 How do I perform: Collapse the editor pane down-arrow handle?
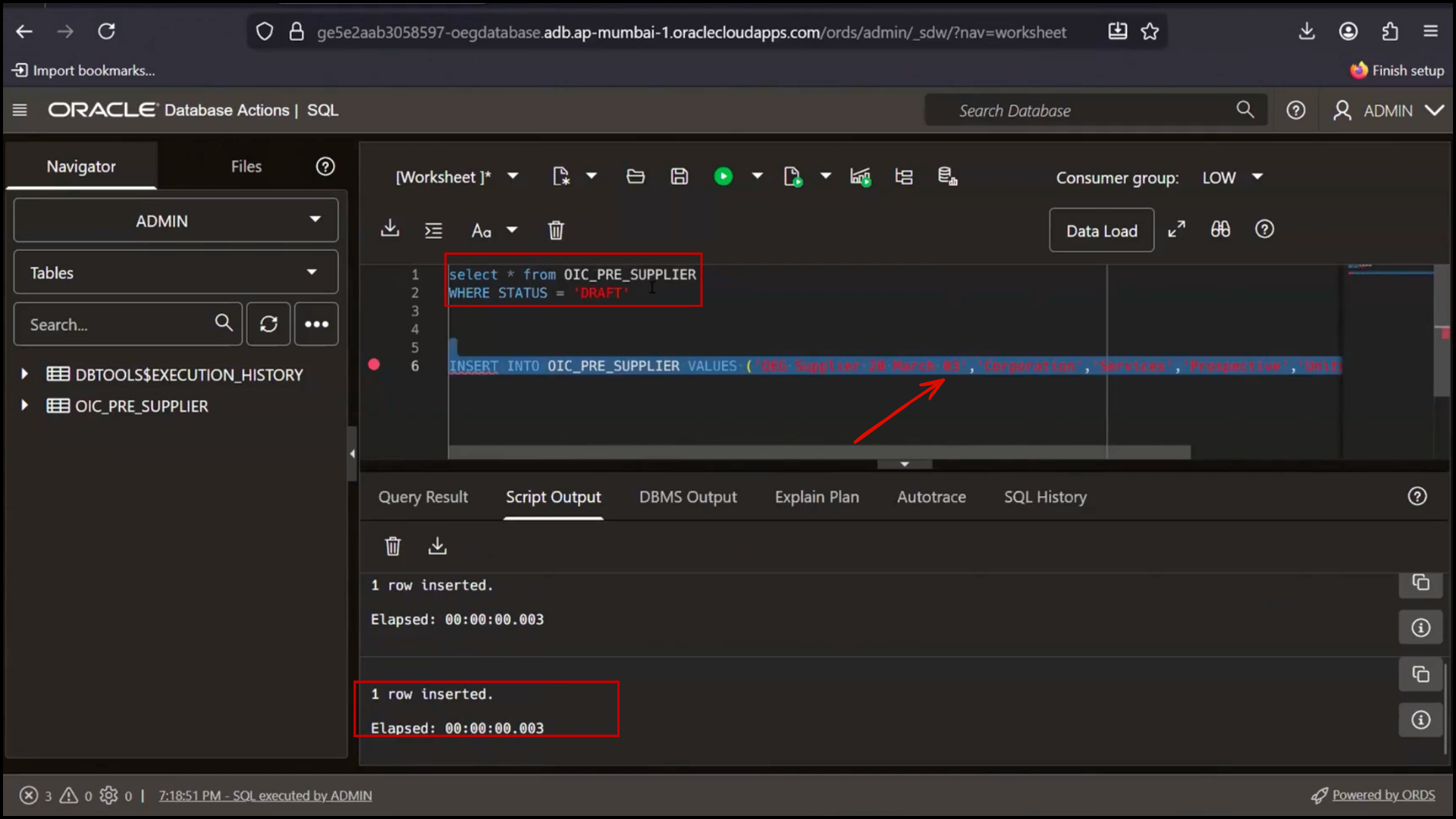coord(905,464)
